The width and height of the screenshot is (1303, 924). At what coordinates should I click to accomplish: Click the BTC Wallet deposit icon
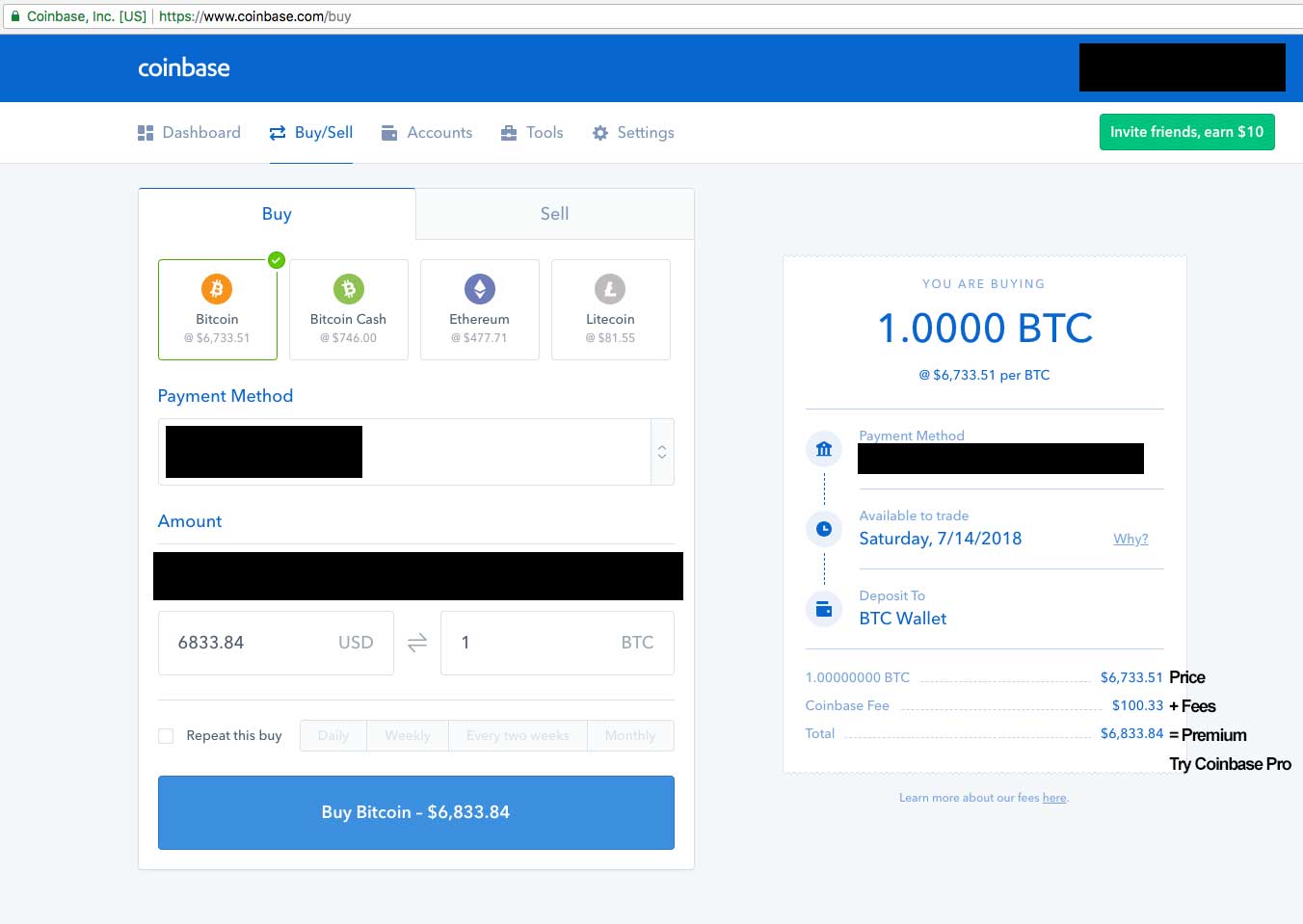coord(824,608)
